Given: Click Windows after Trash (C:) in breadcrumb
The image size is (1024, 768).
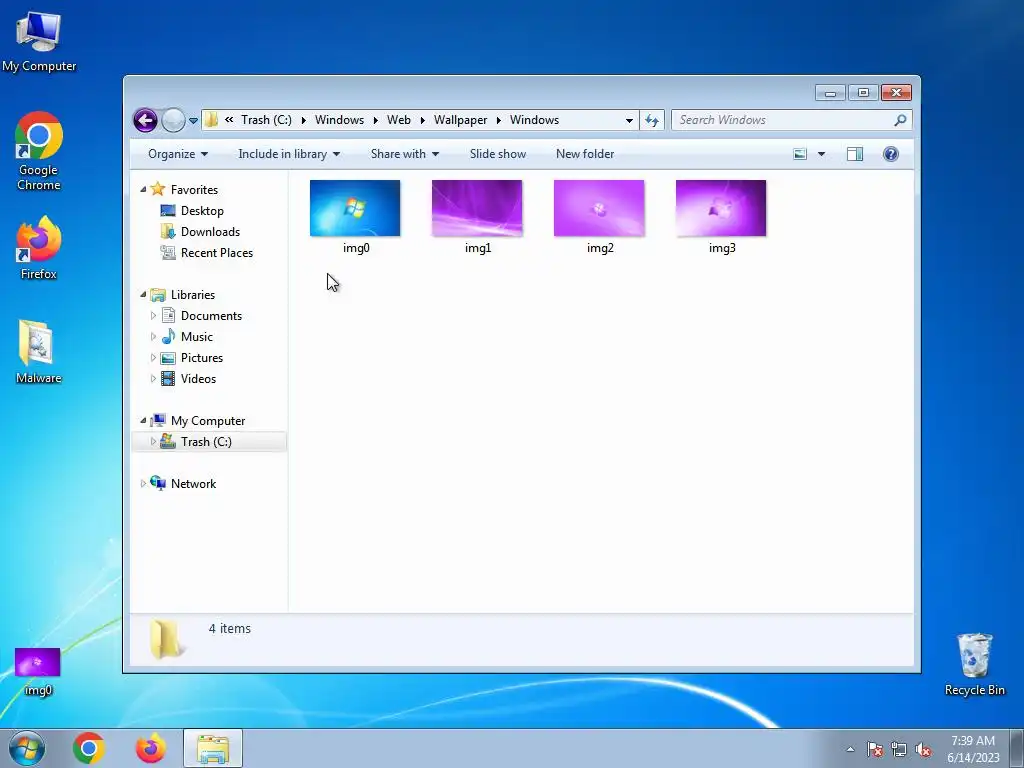Looking at the screenshot, I should tap(340, 120).
